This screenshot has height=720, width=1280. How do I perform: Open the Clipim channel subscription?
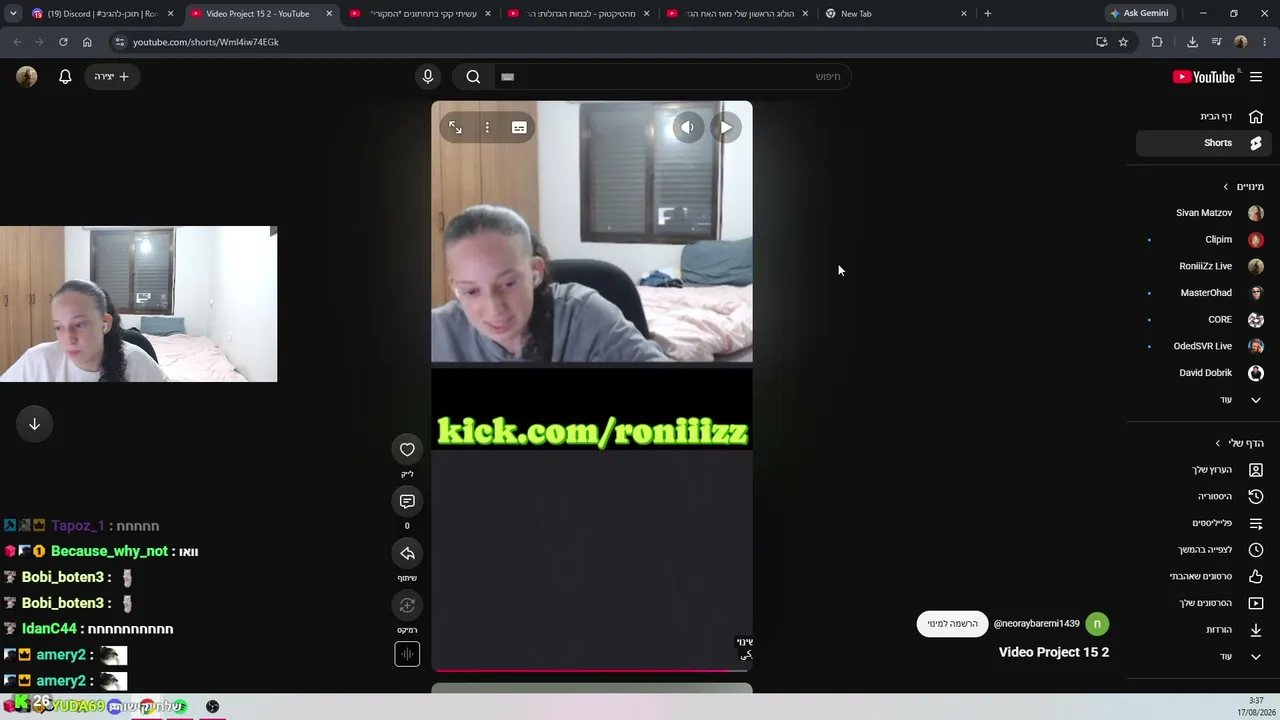[1203, 240]
